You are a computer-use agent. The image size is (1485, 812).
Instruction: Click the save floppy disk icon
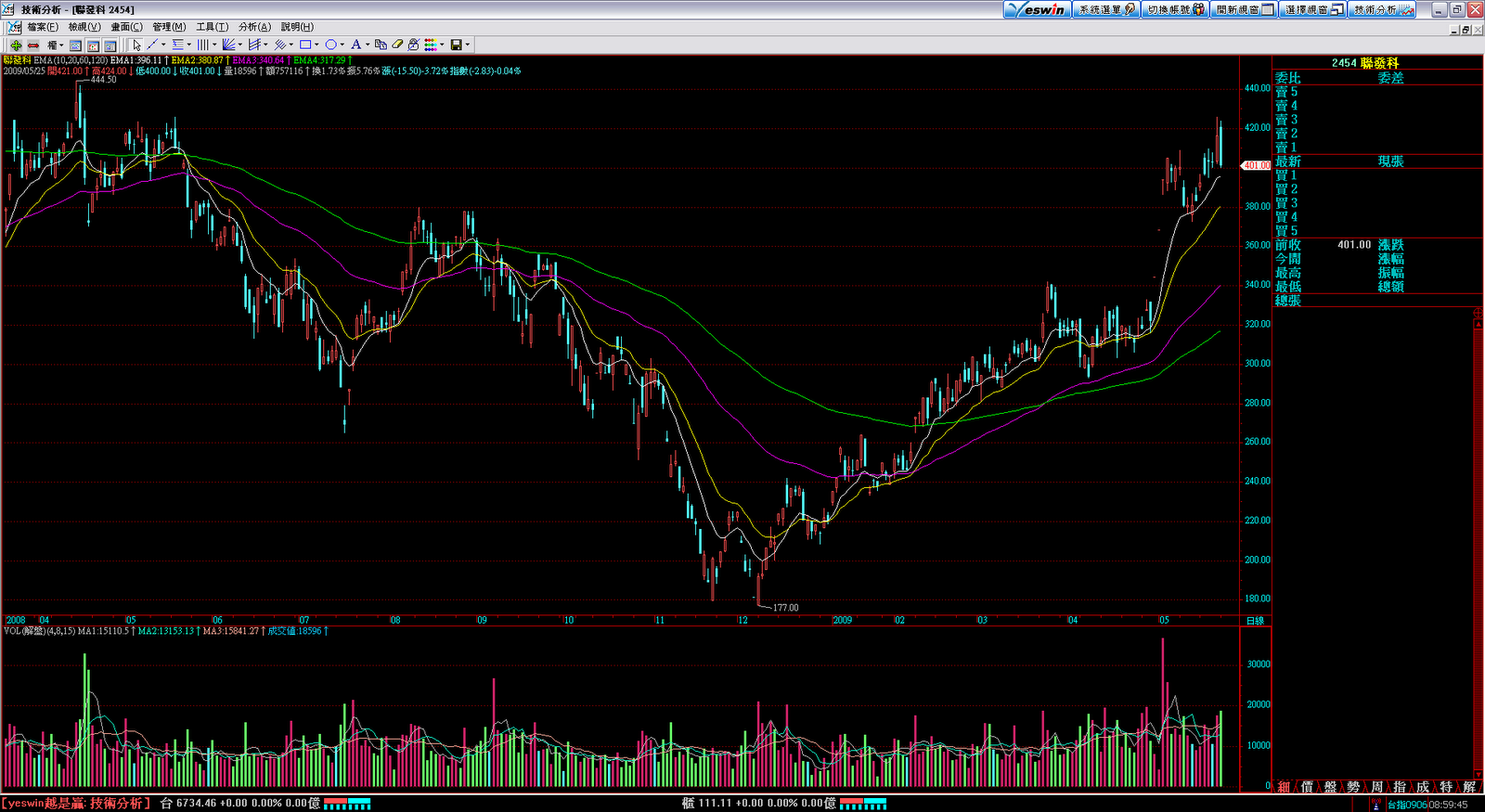pyautogui.click(x=457, y=45)
